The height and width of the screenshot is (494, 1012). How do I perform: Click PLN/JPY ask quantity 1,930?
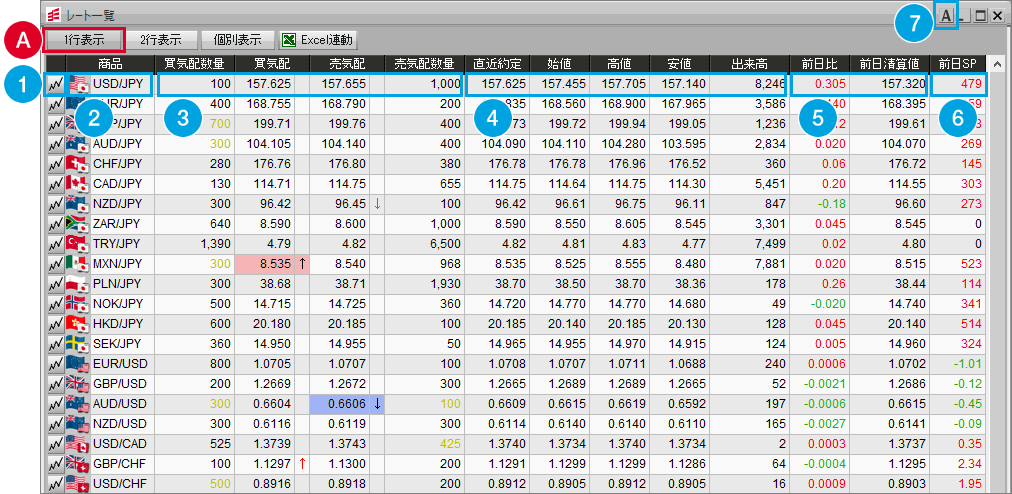(446, 284)
